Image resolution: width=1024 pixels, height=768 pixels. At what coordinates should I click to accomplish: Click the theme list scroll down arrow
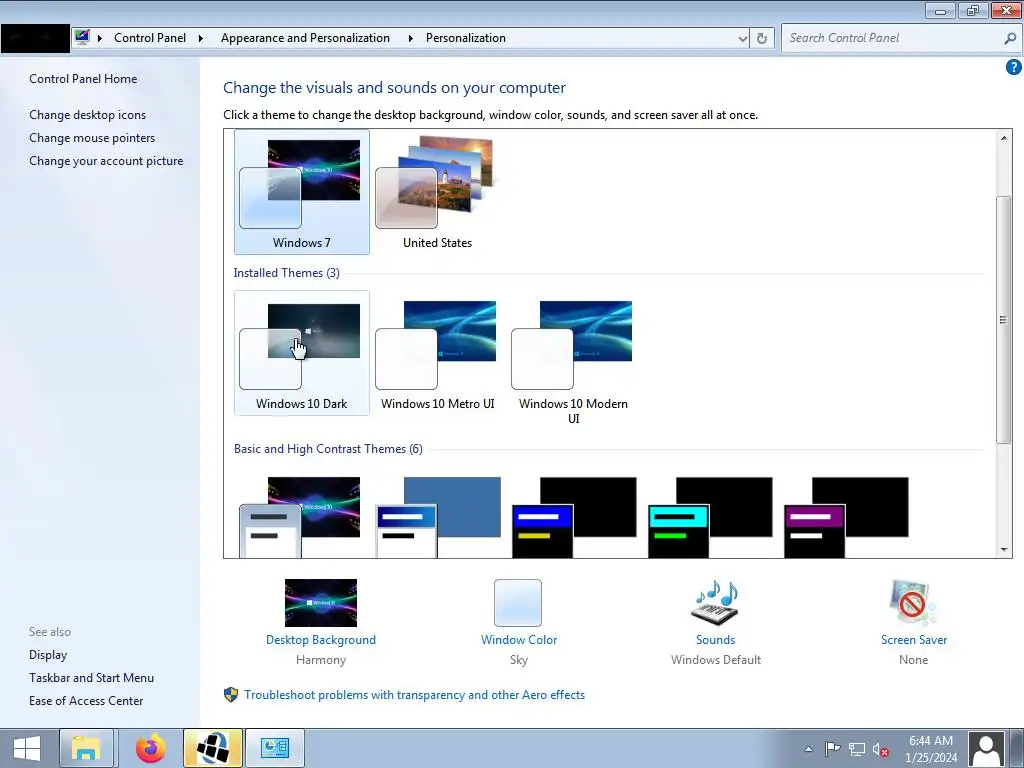pos(1004,550)
